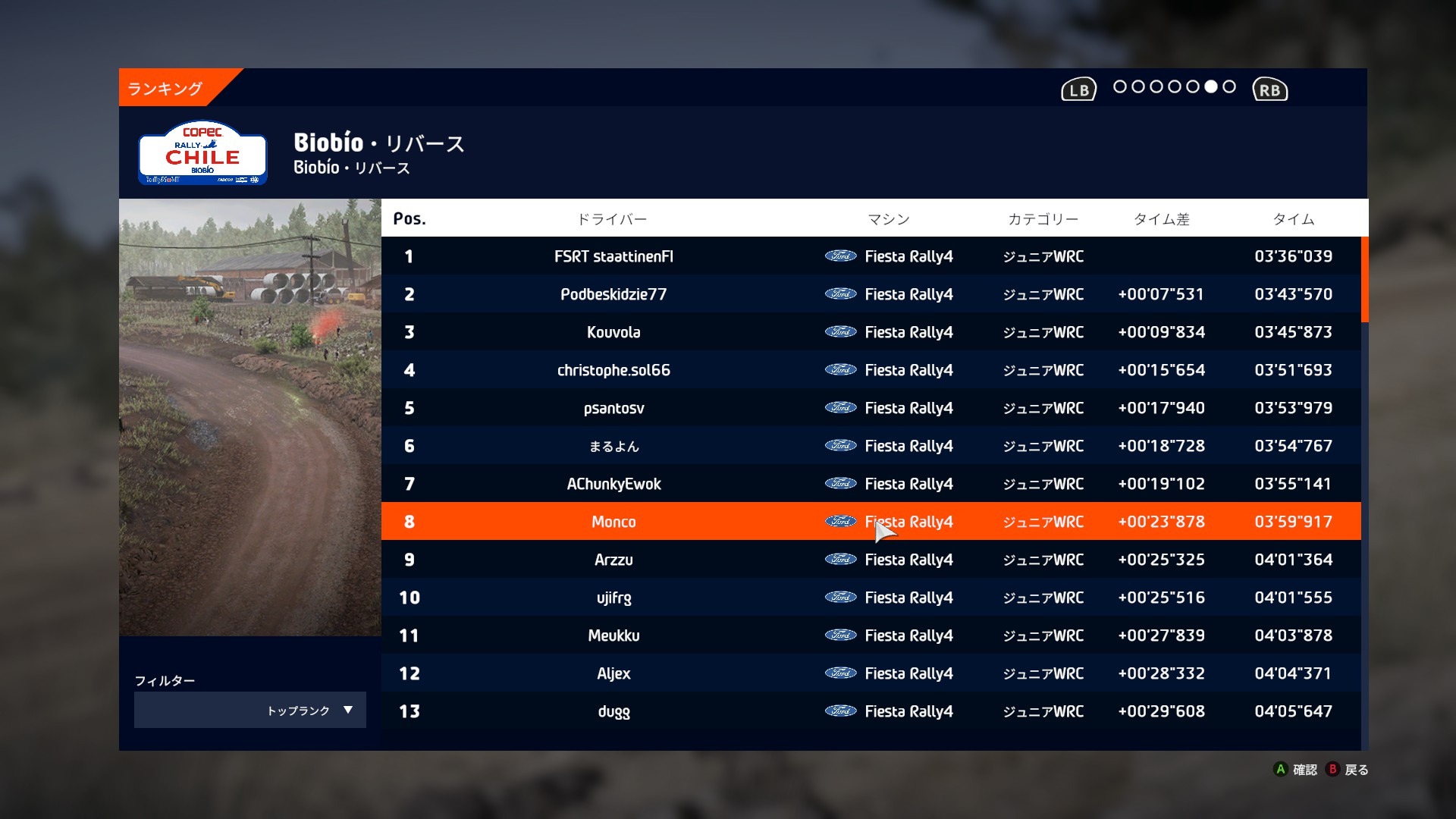Click the Ford logo in Podbeskidzie77 row

[840, 294]
